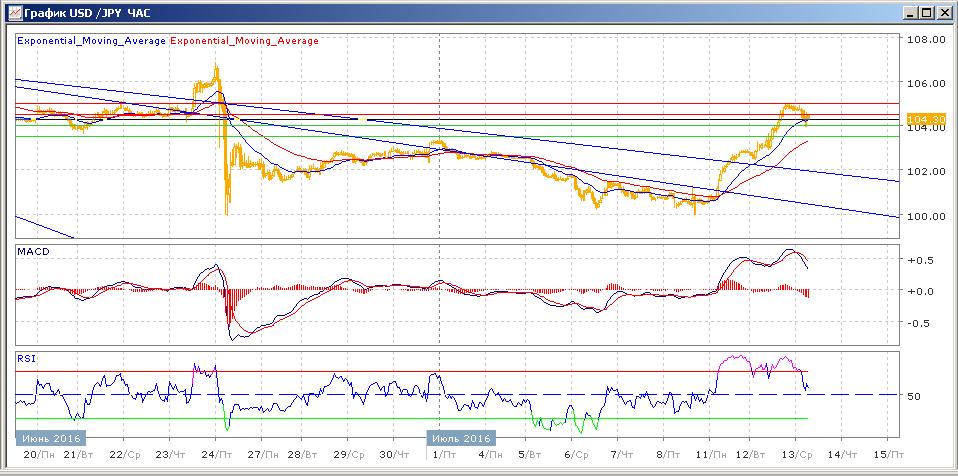This screenshot has height=476, width=958.
Task: Click the 23/Чт date label
Action: pyautogui.click(x=170, y=455)
